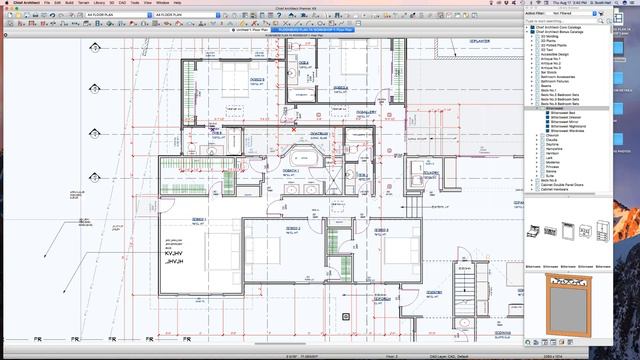Screen dimensions: 640x360
Task: Click the CAD Layer status bar entry
Action: click(x=449, y=357)
